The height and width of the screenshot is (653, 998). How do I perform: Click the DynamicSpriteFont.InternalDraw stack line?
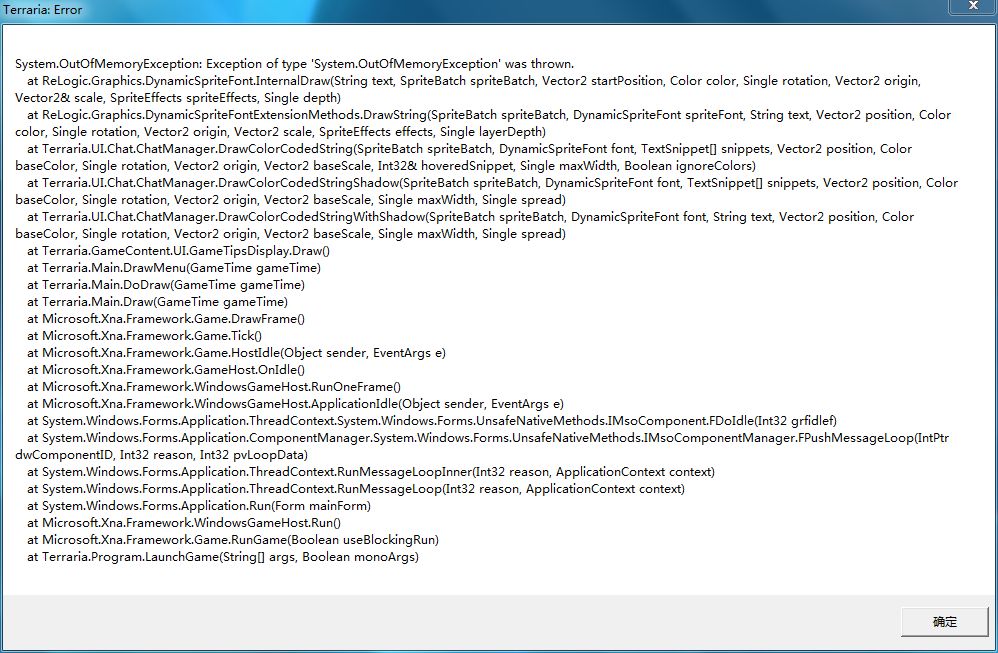474,81
